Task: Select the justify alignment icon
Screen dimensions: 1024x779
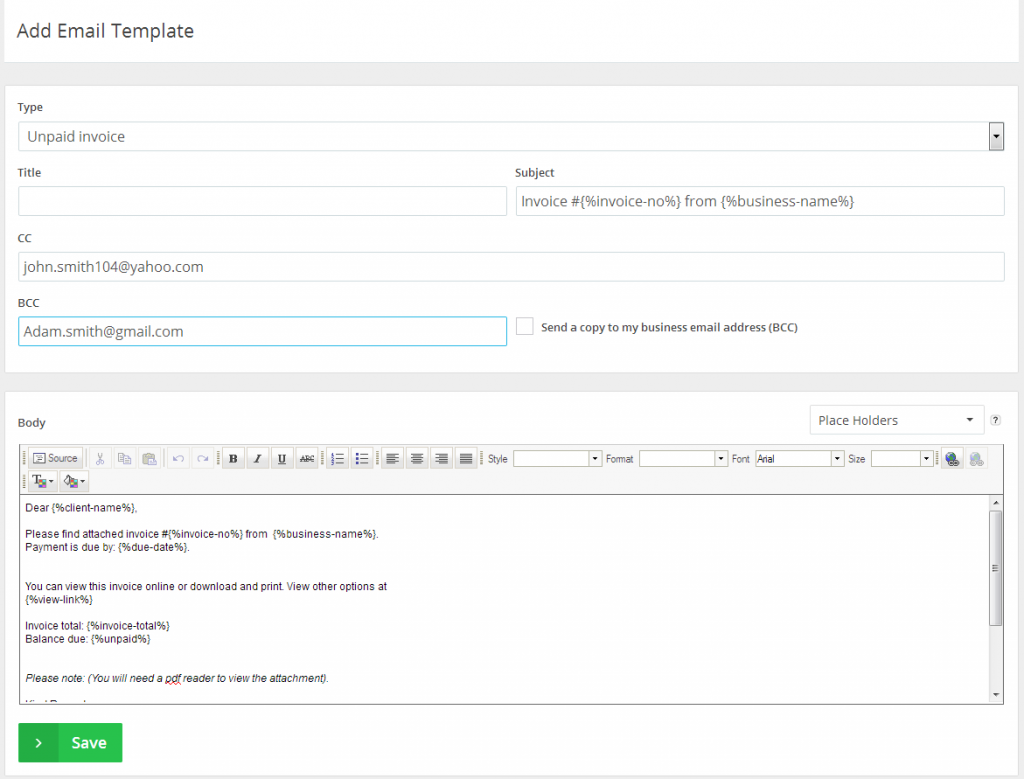Action: 465,458
